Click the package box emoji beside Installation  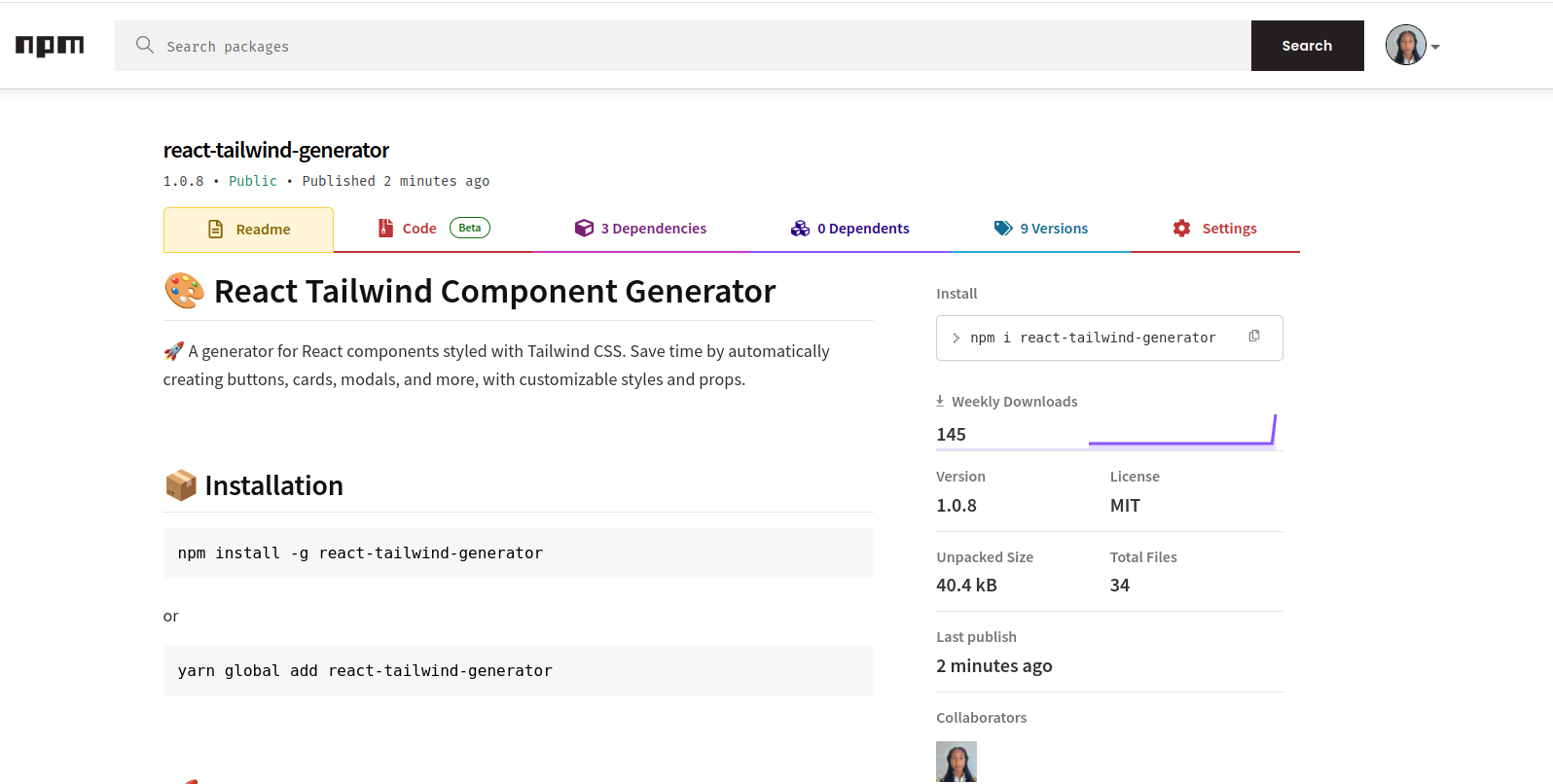tap(181, 485)
